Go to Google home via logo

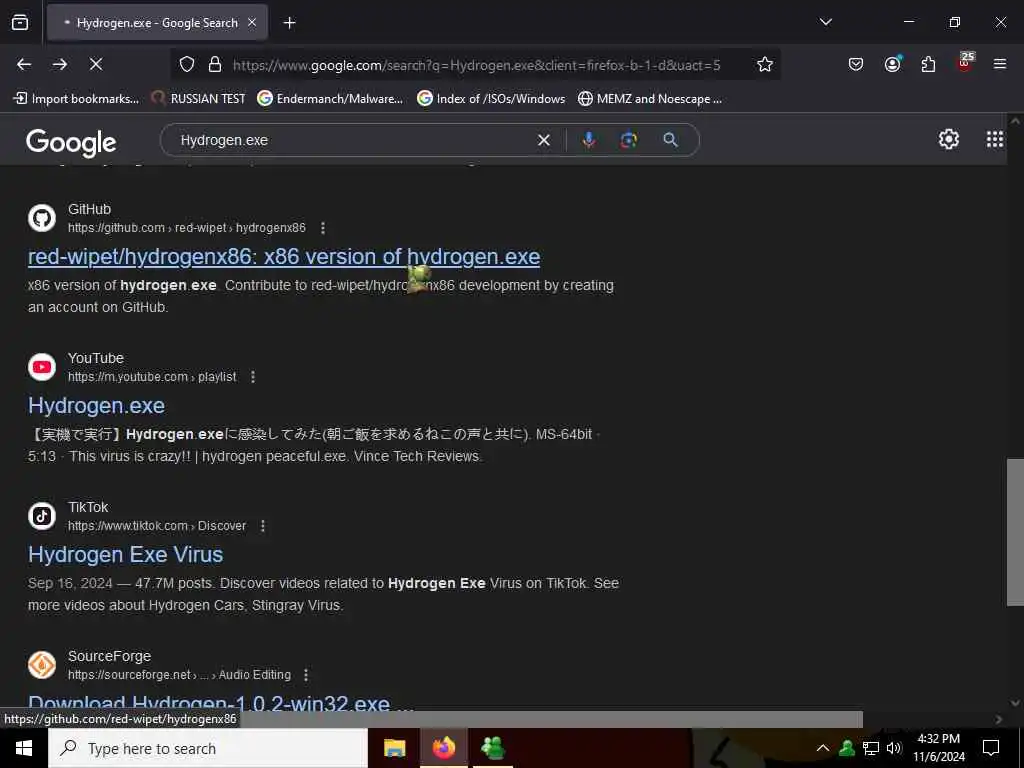pos(71,142)
